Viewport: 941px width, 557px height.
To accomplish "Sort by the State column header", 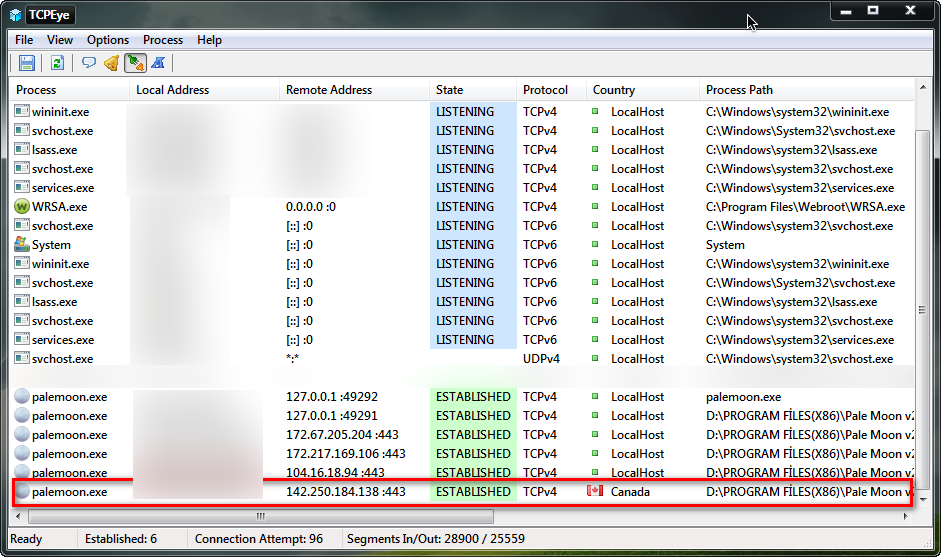I will click(473, 89).
